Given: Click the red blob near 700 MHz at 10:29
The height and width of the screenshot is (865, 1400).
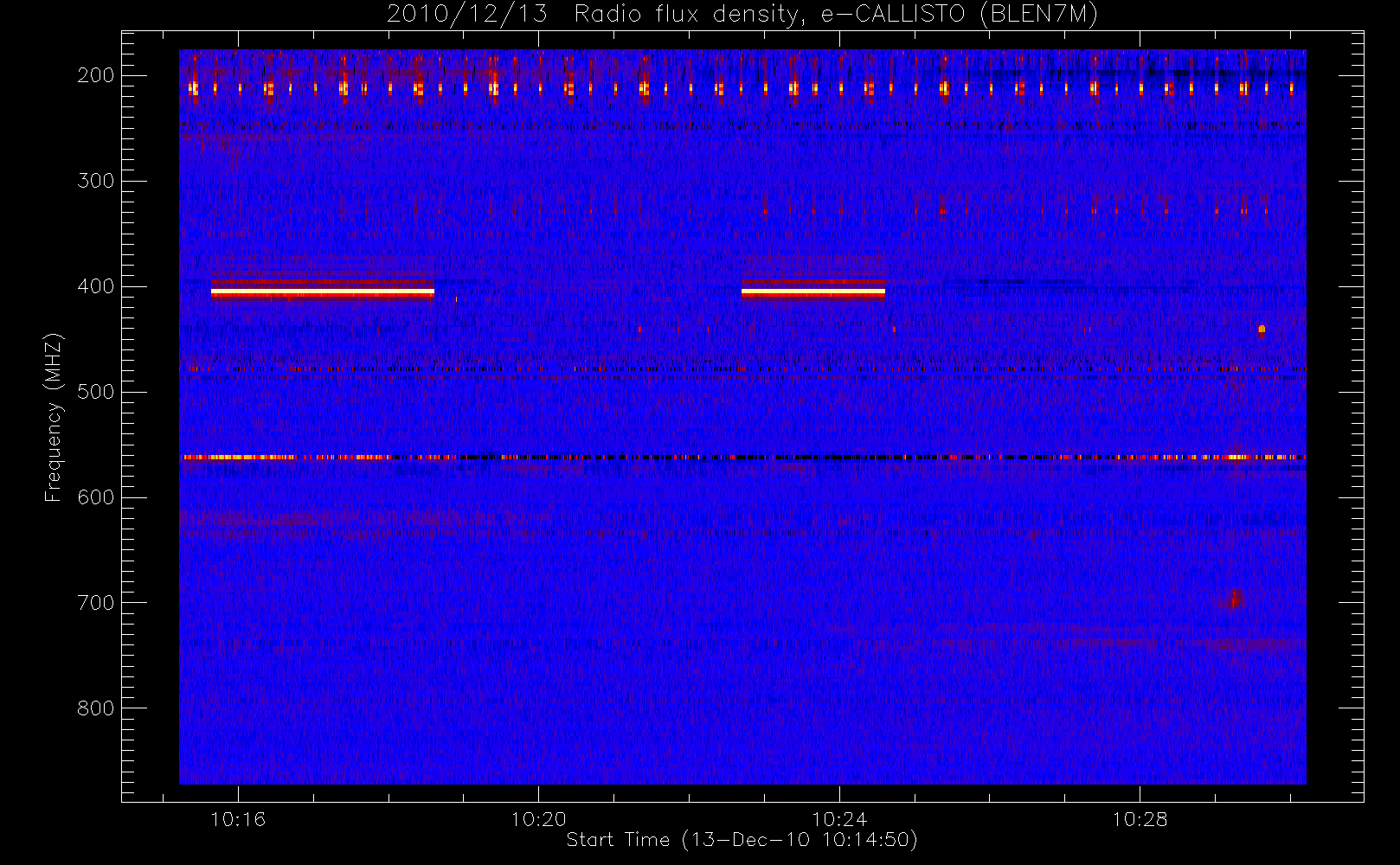Looking at the screenshot, I should point(1235,598).
